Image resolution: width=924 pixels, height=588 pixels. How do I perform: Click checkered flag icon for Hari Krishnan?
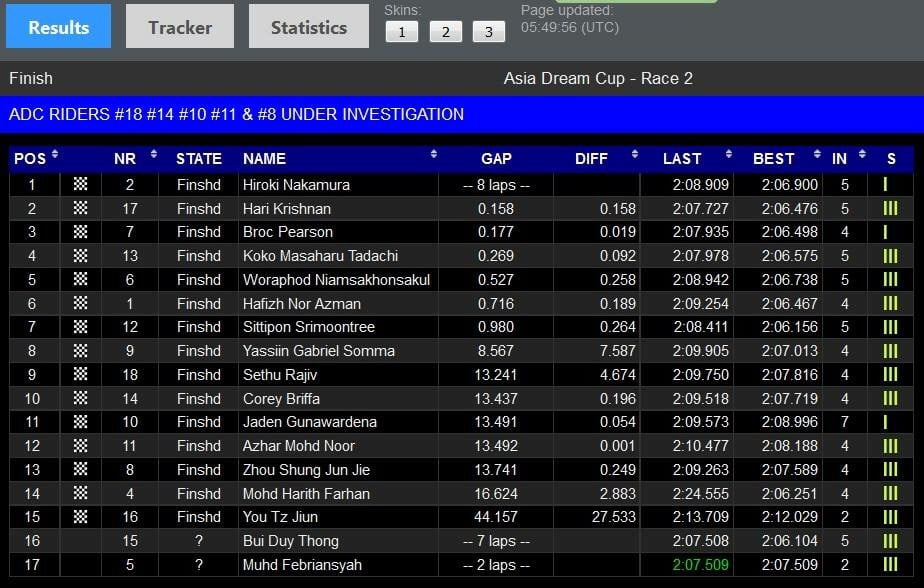(81, 208)
